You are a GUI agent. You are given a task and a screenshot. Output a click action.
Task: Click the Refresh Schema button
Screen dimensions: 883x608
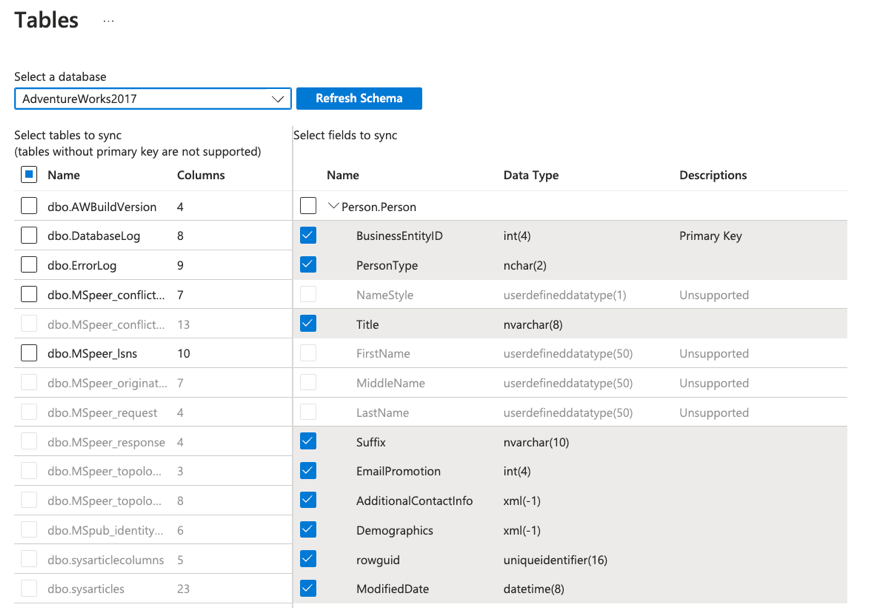(359, 99)
